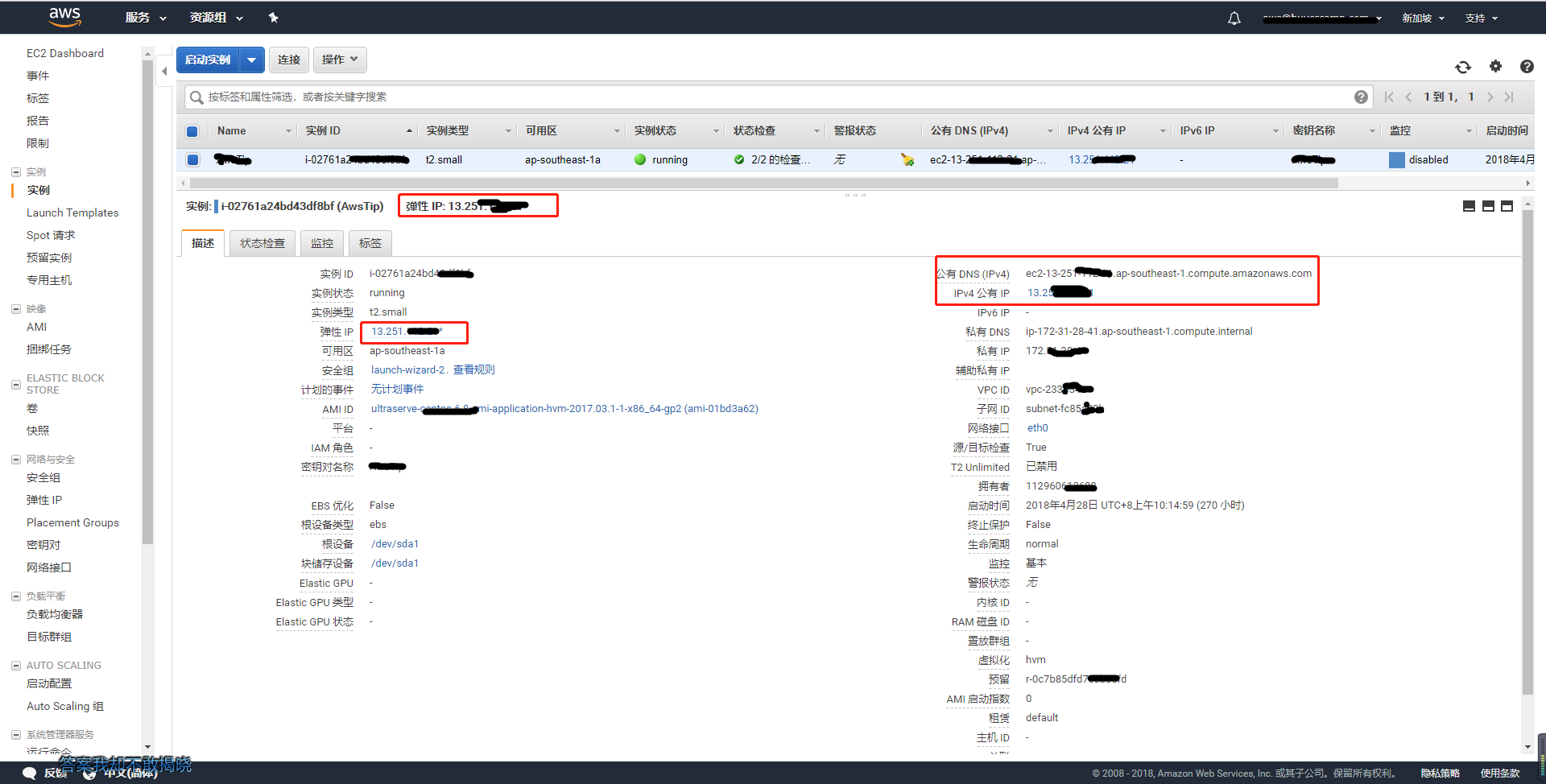Open the 服务 services menu
This screenshot has height=784, width=1546.
click(146, 17)
